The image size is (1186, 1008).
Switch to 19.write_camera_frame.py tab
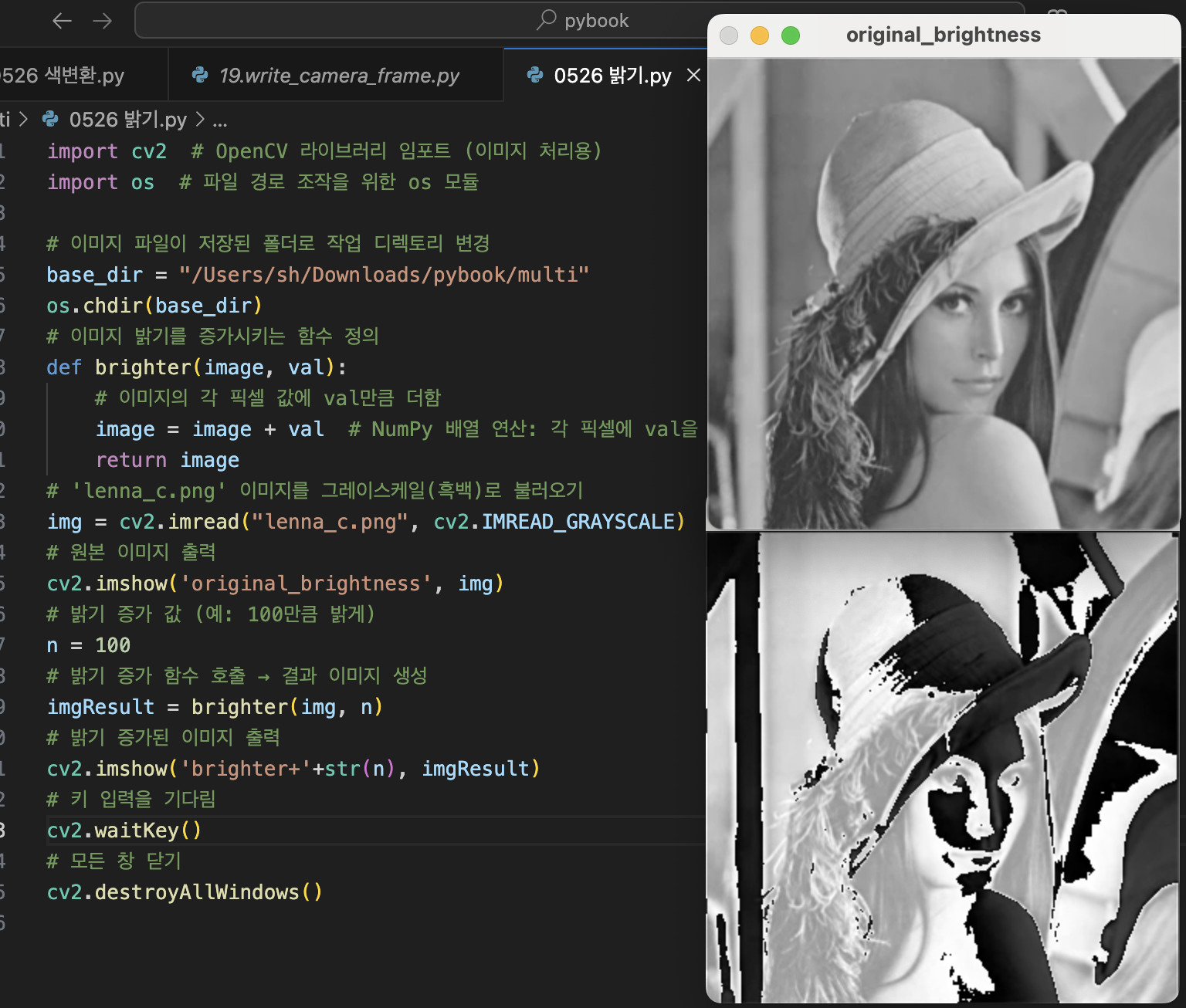click(336, 76)
